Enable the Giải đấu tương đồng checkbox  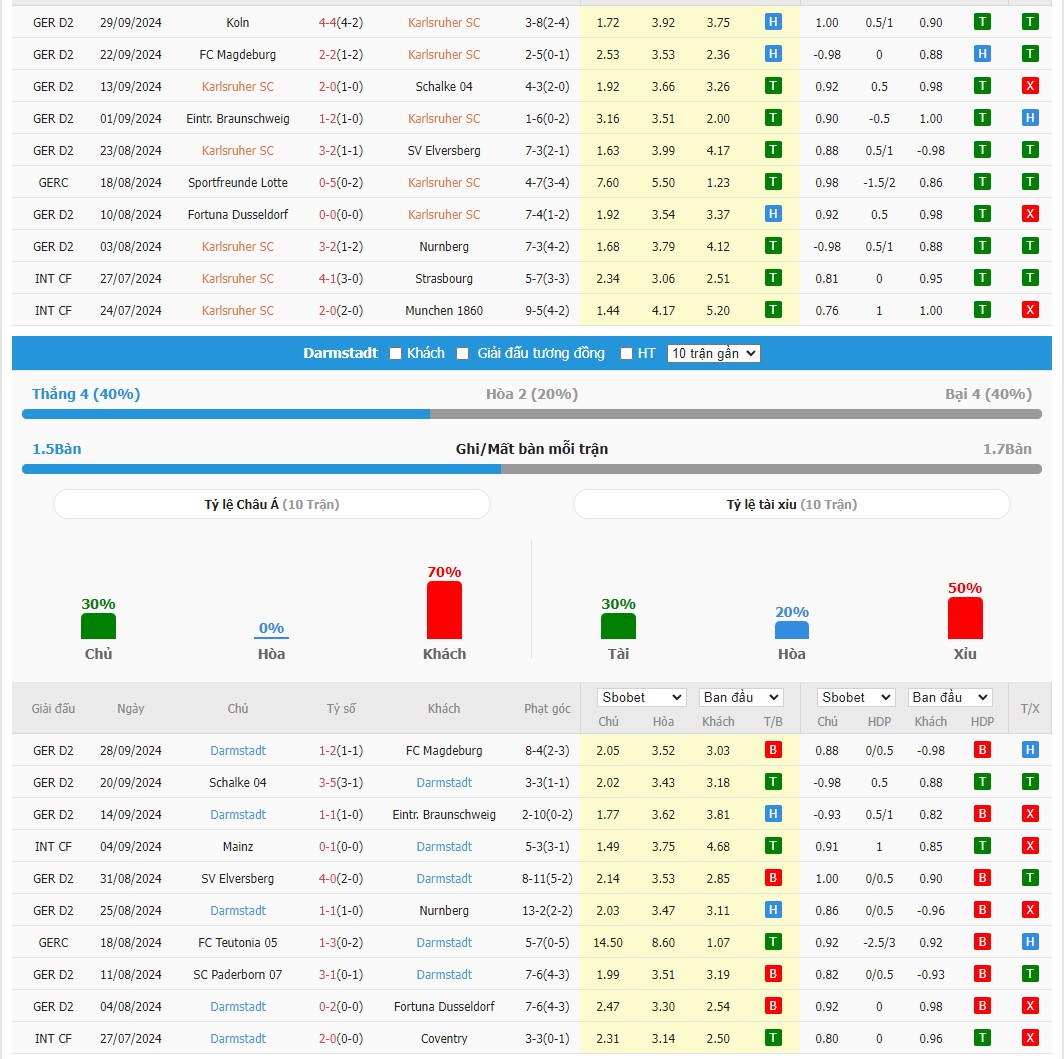tap(463, 353)
